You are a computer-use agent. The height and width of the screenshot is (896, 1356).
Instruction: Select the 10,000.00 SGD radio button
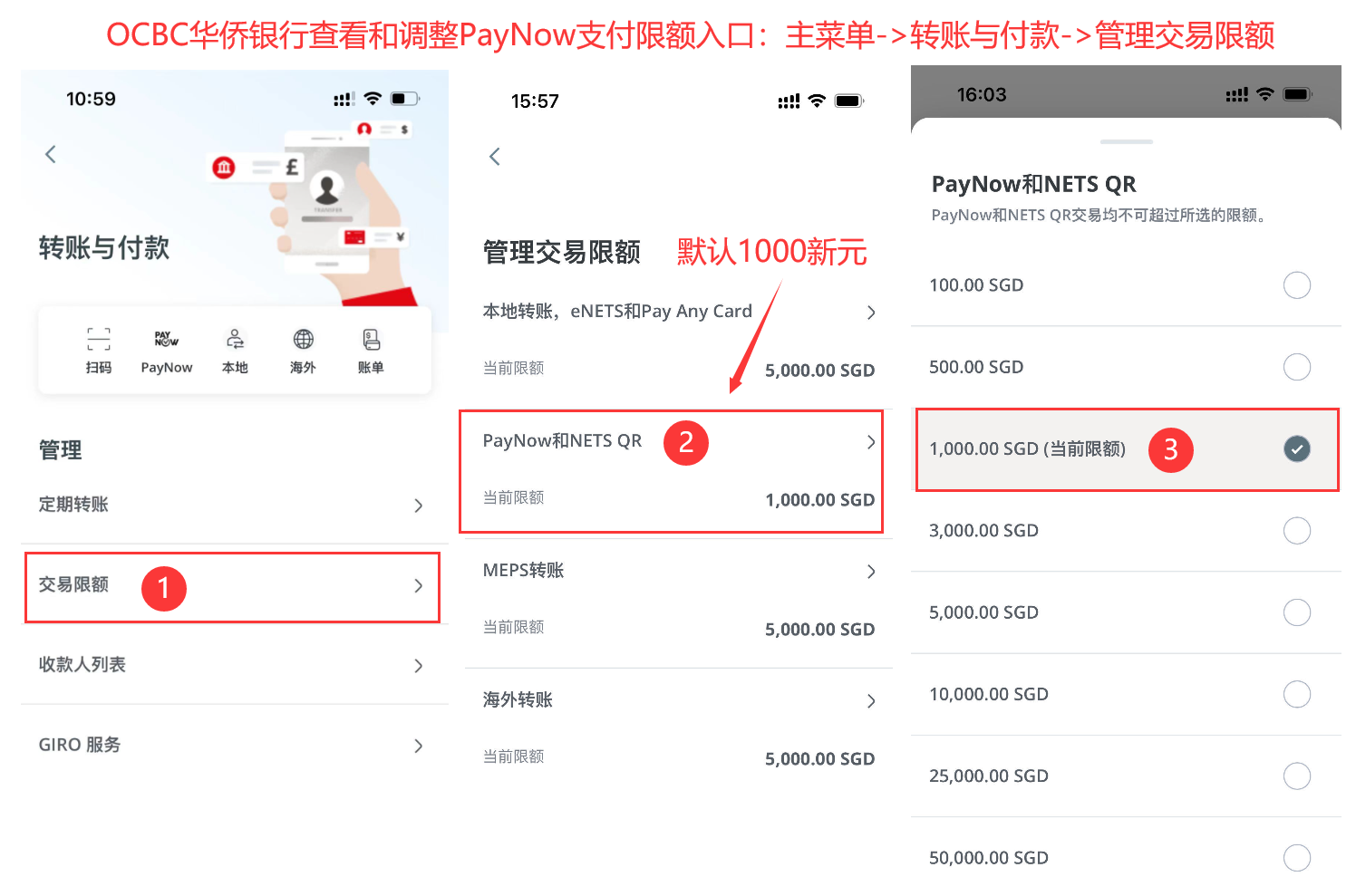pos(1297,694)
